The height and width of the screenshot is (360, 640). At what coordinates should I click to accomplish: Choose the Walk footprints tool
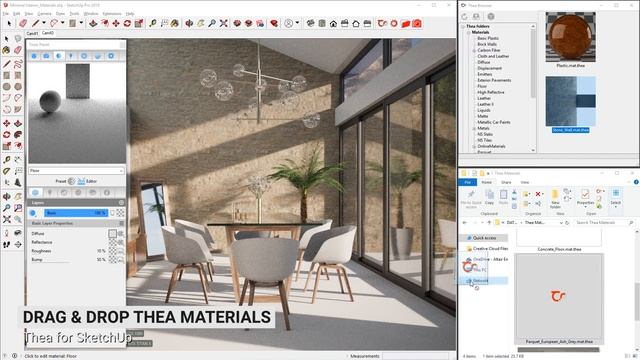tap(7, 244)
